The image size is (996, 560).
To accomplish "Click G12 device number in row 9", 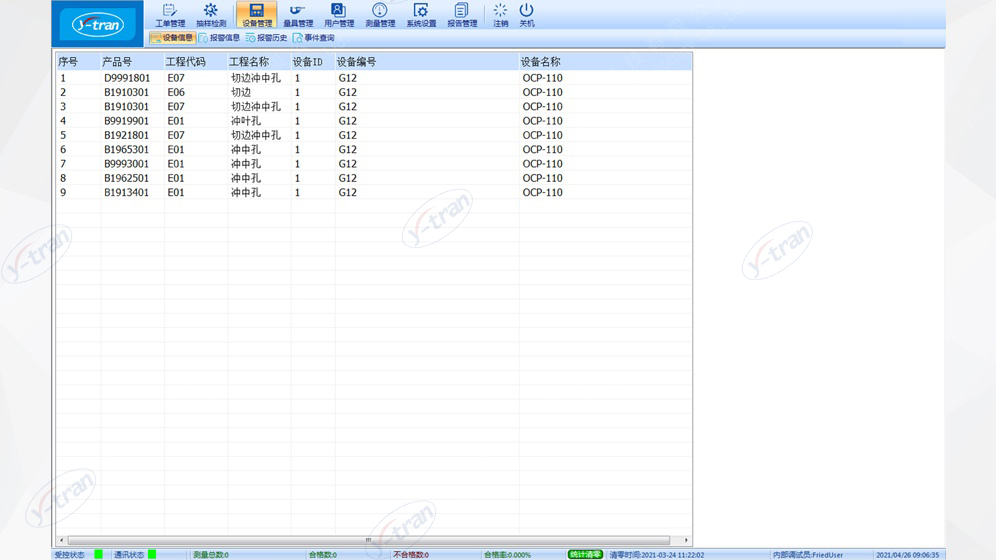I will [347, 192].
